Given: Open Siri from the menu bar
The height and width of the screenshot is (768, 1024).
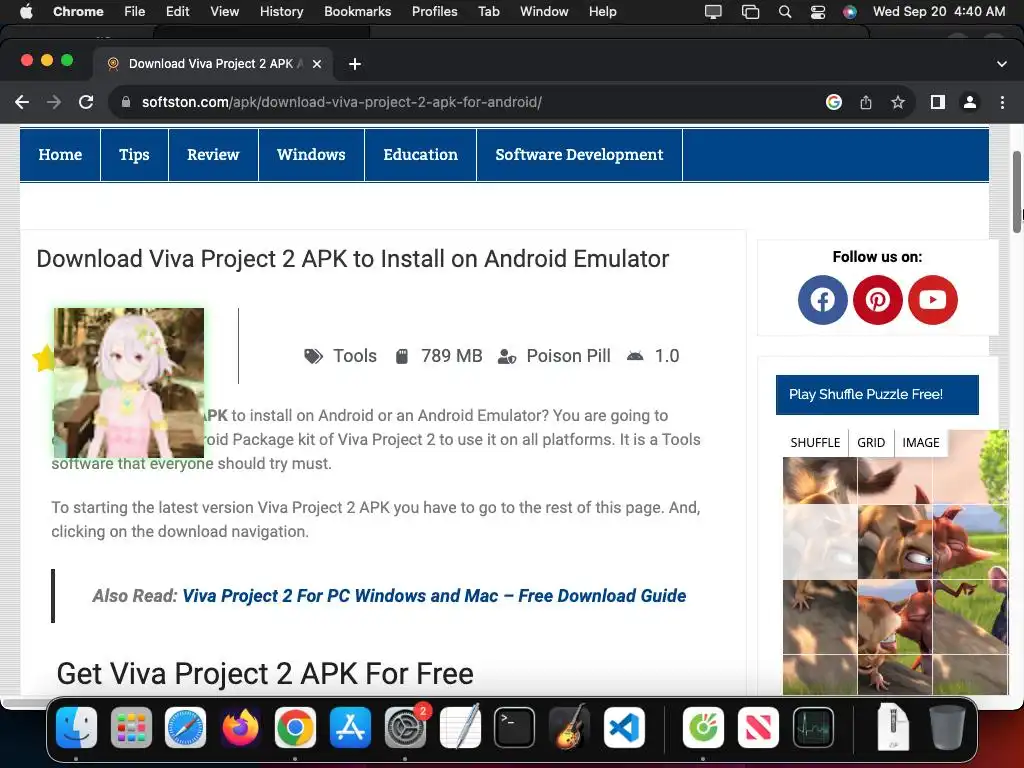Looking at the screenshot, I should point(850,11).
